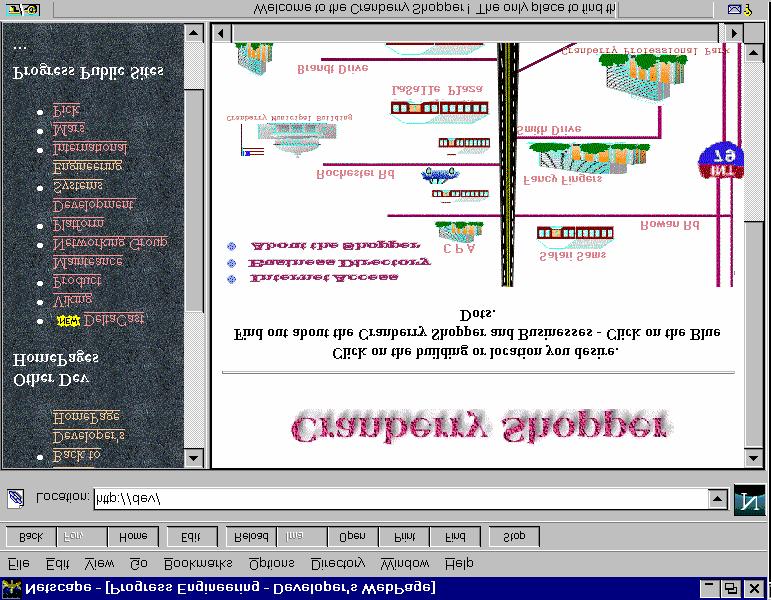Click the security key status icon
The image size is (771, 600).
coord(23,9)
